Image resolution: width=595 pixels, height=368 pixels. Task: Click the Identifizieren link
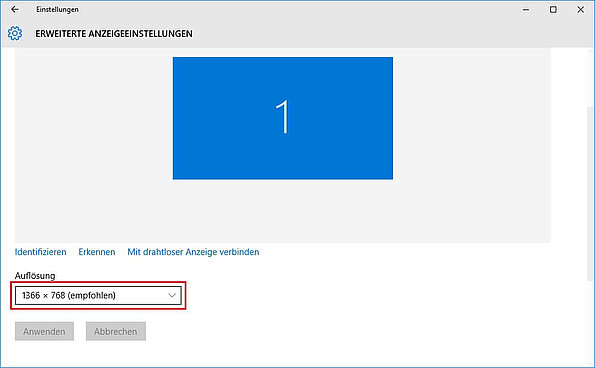click(x=41, y=252)
